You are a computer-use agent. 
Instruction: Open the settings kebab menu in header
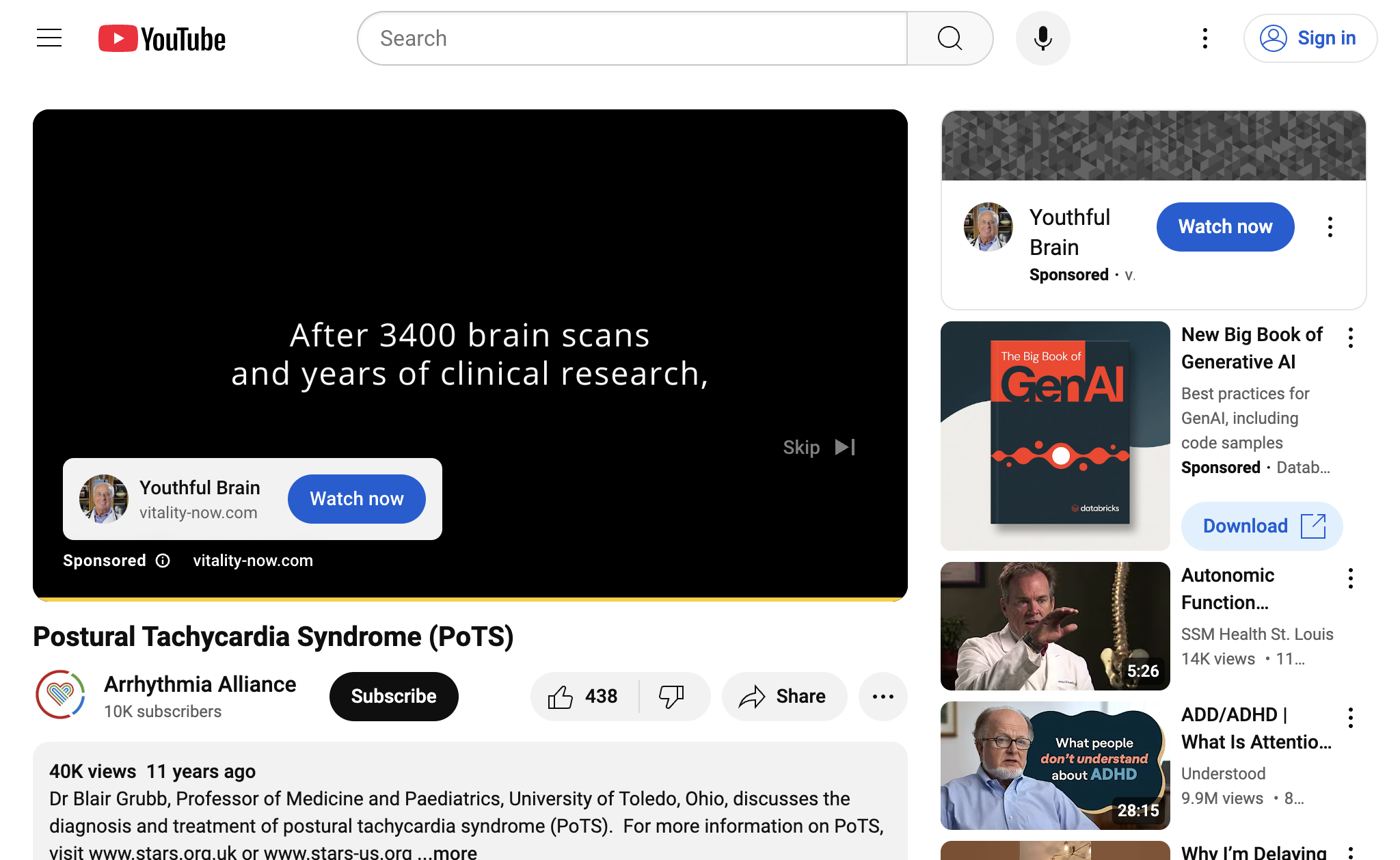click(x=1205, y=38)
